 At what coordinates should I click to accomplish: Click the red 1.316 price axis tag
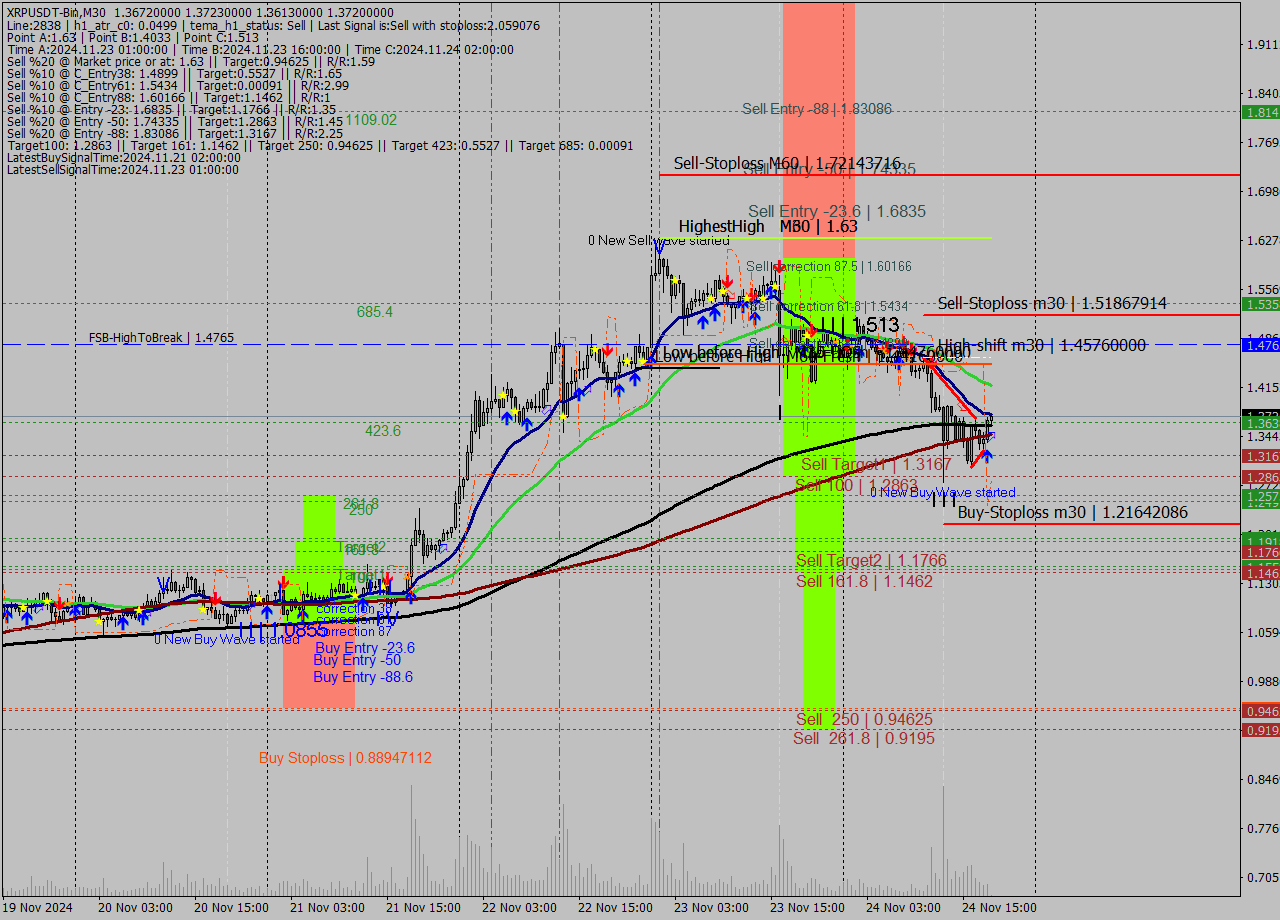pos(1261,456)
